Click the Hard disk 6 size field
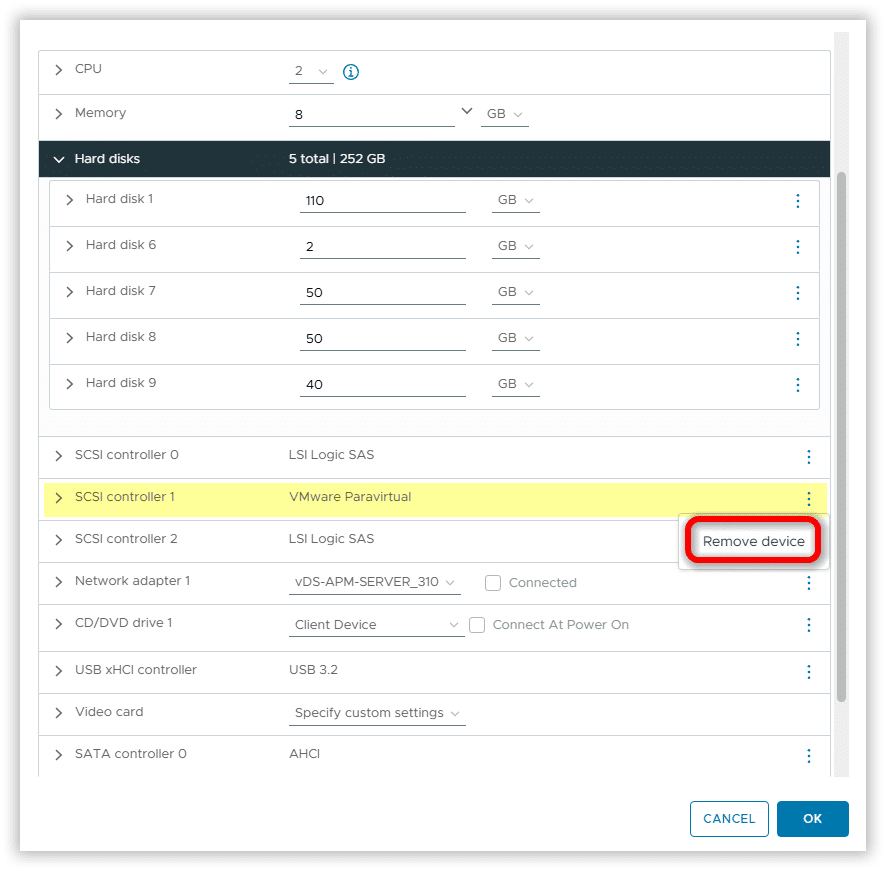 pos(382,247)
